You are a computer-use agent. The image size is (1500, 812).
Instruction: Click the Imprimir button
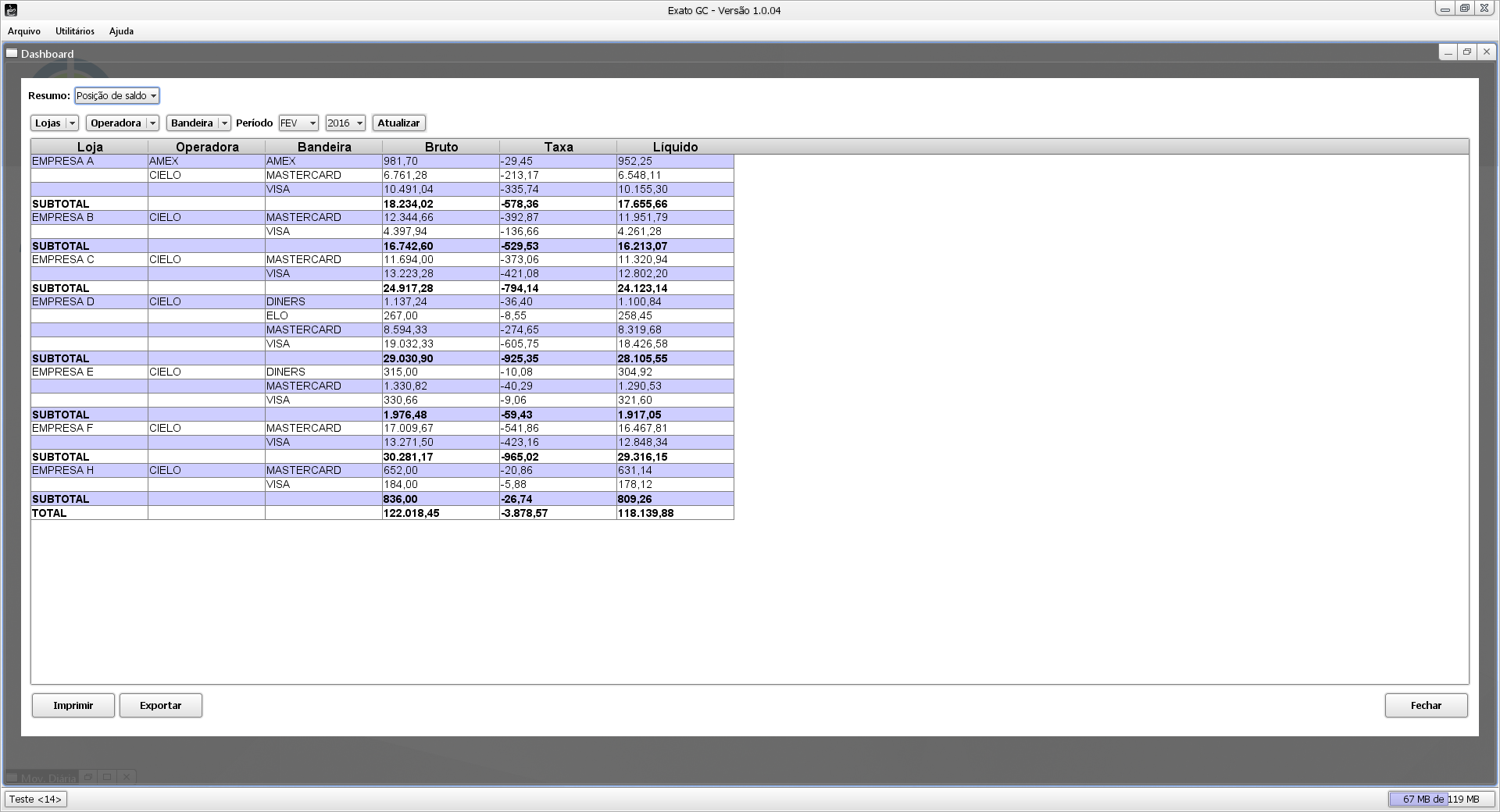[x=73, y=705]
